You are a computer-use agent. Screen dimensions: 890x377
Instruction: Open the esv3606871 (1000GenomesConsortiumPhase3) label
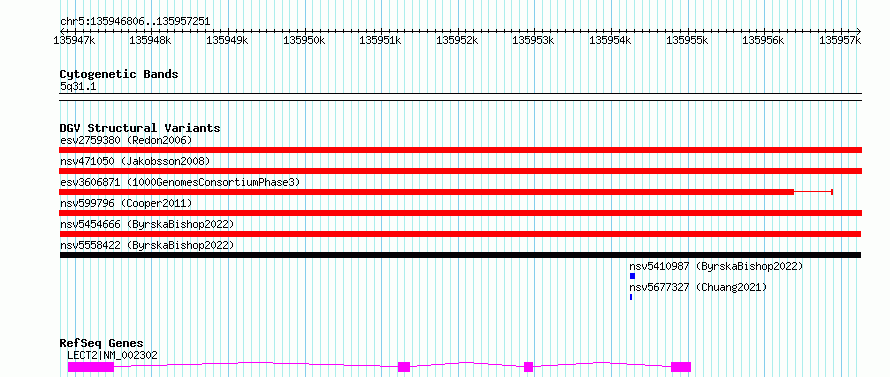(x=180, y=182)
